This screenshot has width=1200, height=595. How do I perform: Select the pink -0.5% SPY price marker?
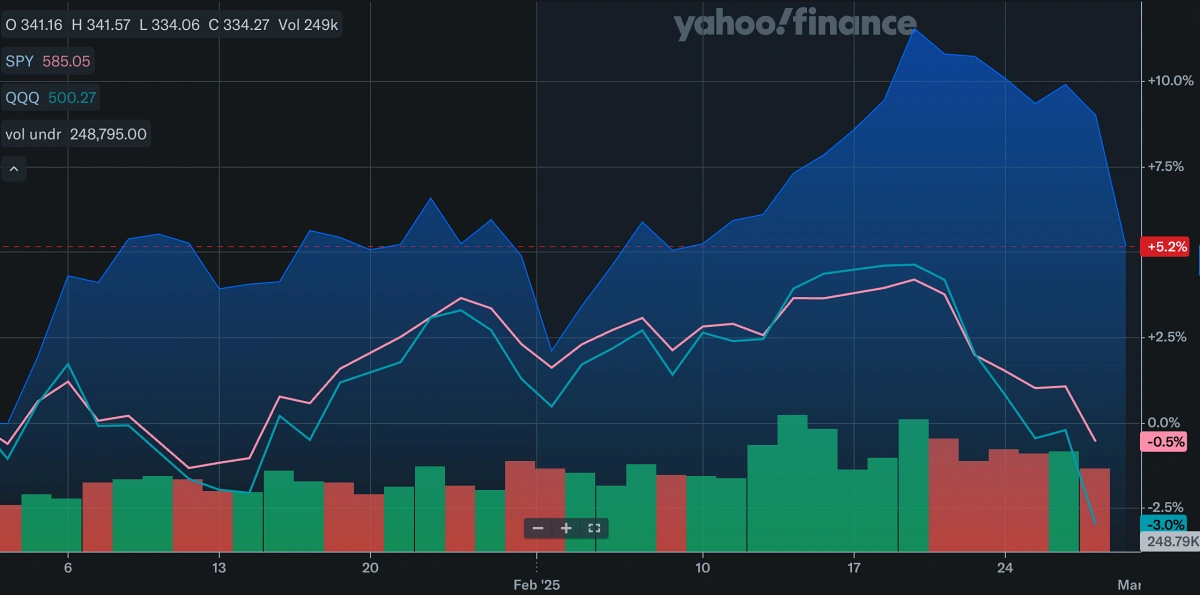tap(1166, 441)
